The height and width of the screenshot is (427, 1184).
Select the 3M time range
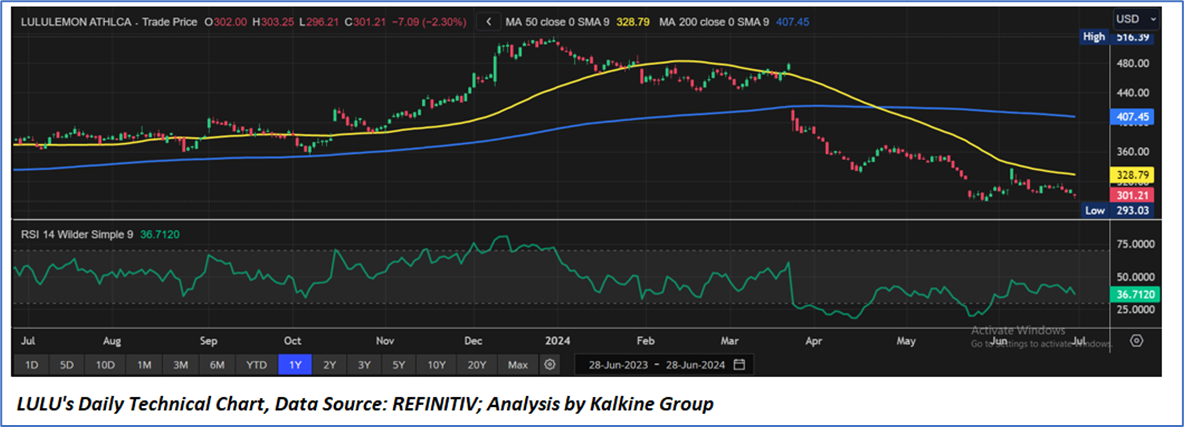pyautogui.click(x=180, y=365)
